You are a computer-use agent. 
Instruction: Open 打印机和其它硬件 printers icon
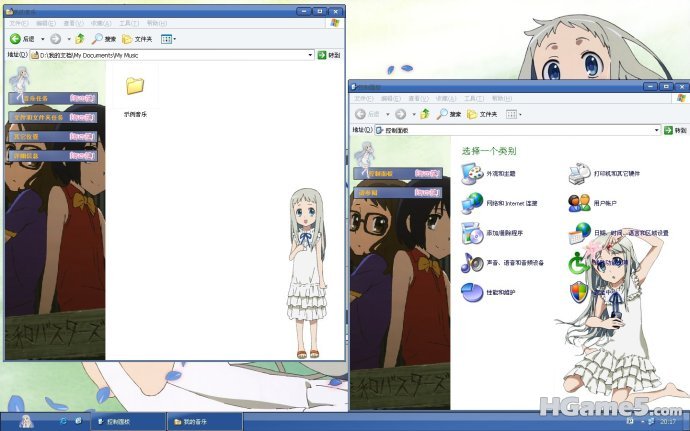(x=579, y=173)
